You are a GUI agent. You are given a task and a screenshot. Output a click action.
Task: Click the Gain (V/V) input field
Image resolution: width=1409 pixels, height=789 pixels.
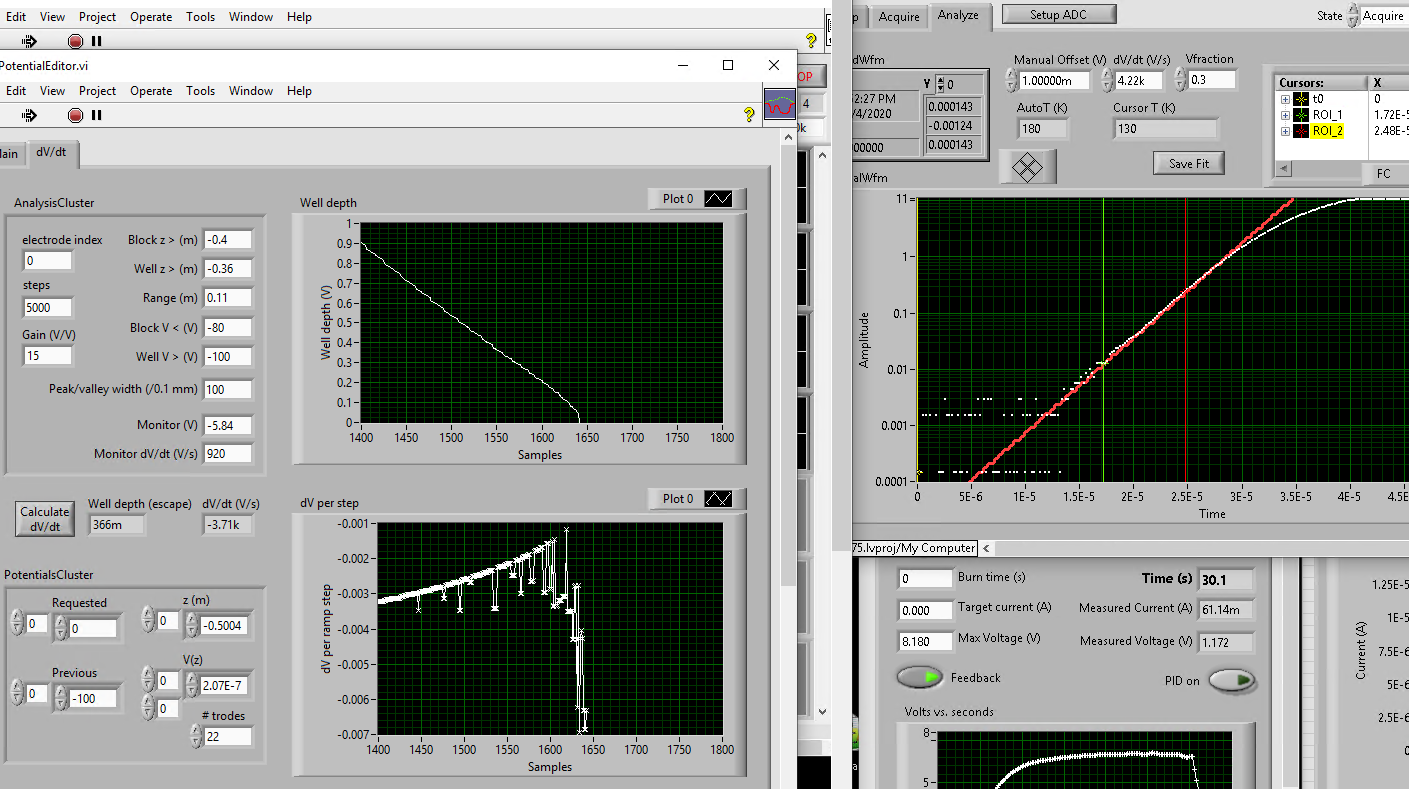47,355
